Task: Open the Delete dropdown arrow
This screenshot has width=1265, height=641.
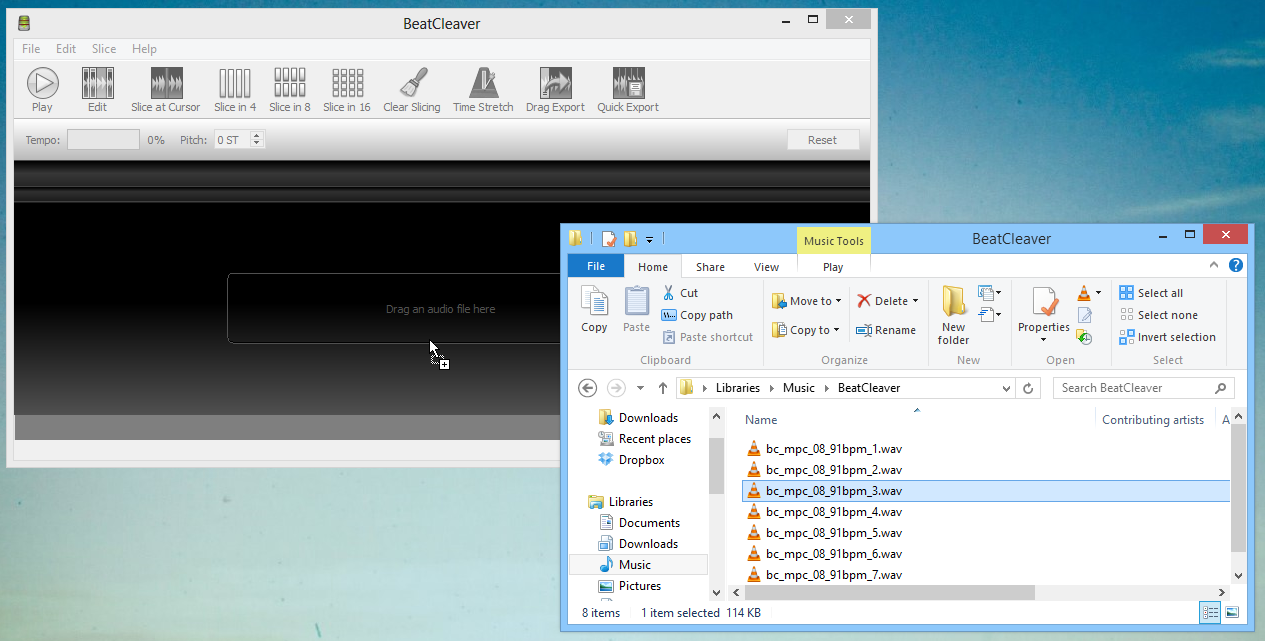Action: click(914, 301)
